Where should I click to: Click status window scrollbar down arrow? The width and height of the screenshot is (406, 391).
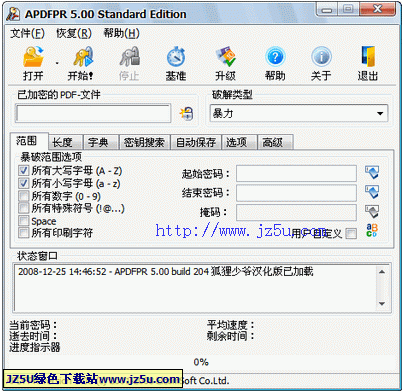[x=382, y=304]
